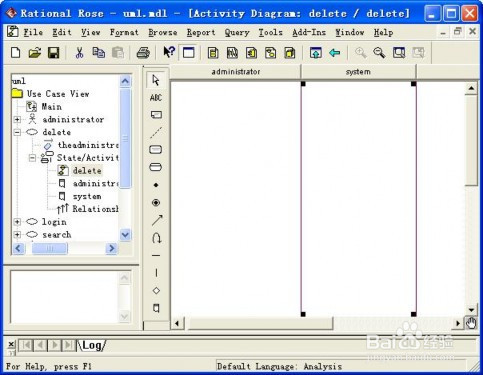
Task: Collapse the delete use case node
Action: click(x=17, y=132)
